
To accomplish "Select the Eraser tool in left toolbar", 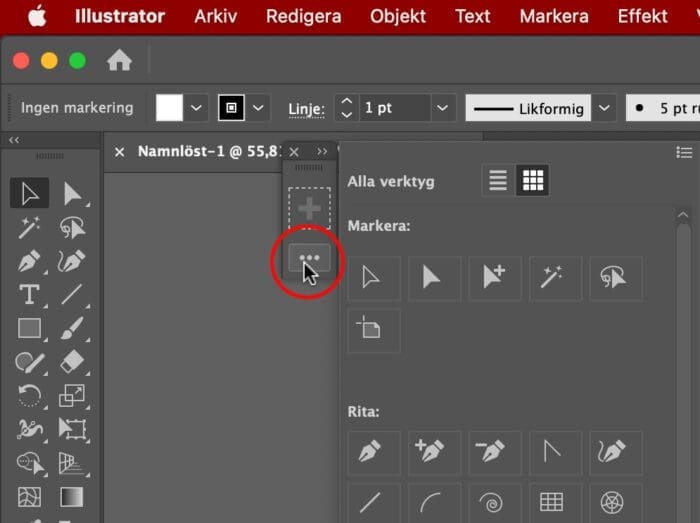I will click(x=72, y=362).
